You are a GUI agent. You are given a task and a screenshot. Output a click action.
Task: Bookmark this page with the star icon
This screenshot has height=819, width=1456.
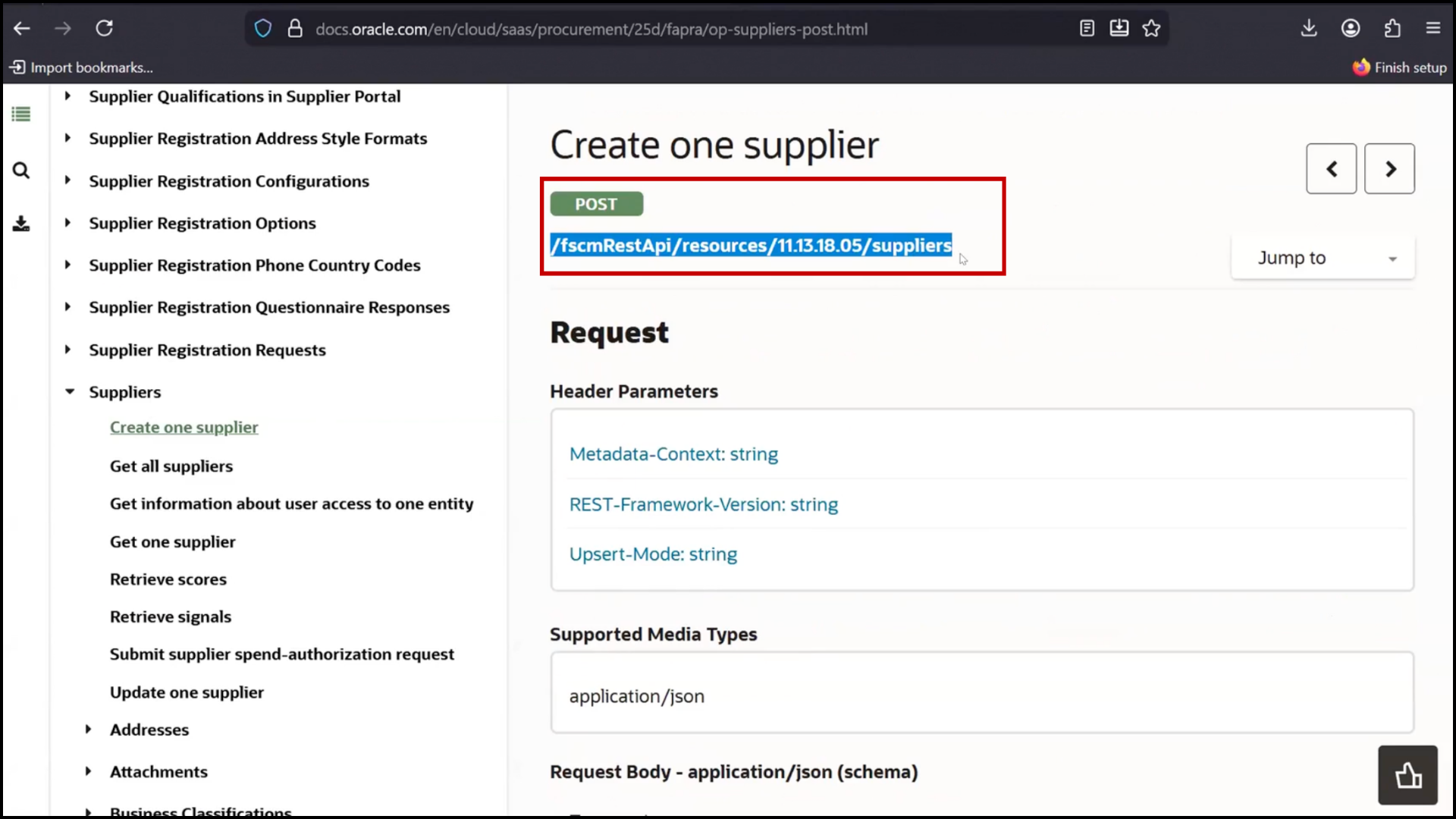click(1151, 29)
